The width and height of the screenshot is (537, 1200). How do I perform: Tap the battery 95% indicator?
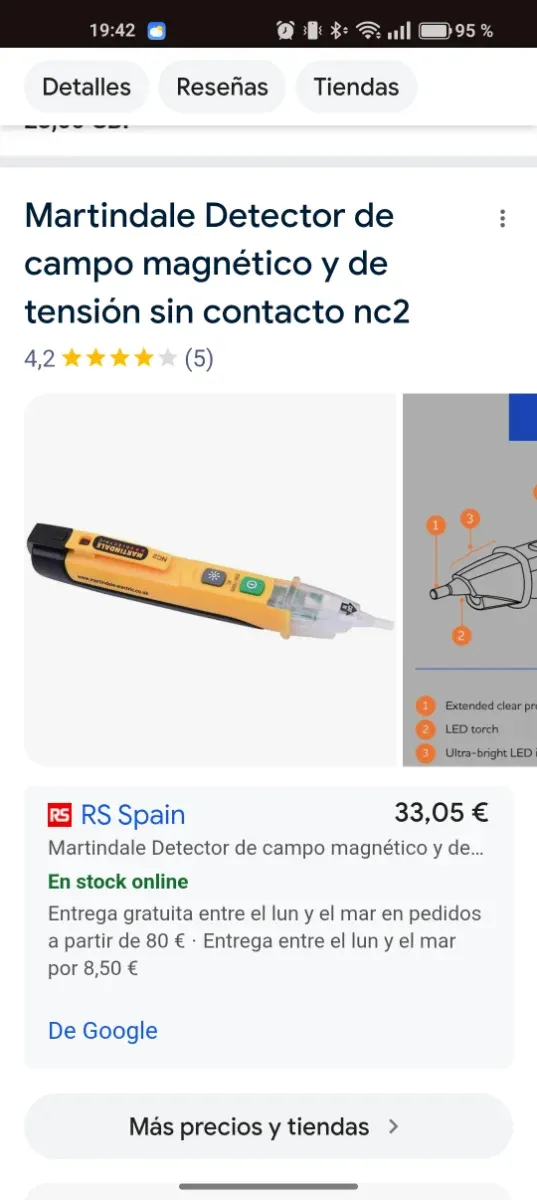tap(456, 31)
